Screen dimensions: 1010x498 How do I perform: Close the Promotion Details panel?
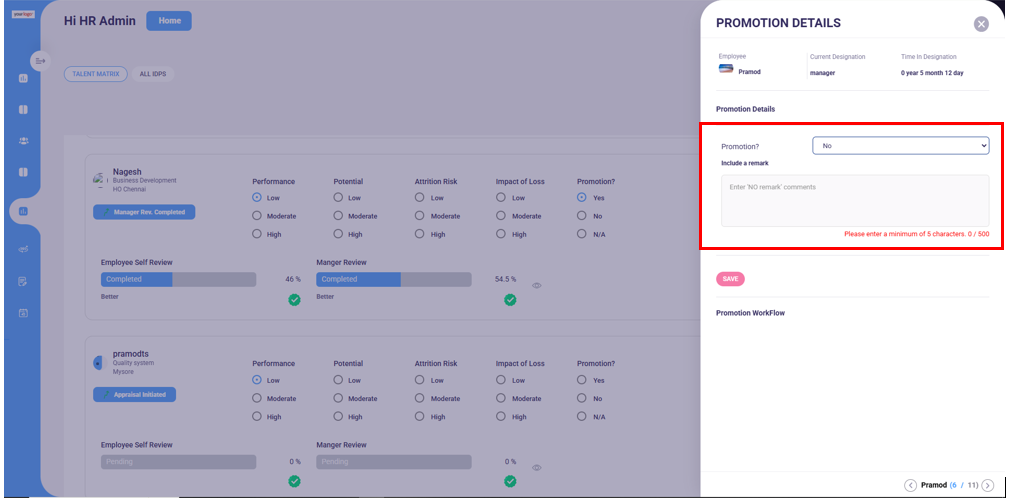(x=981, y=24)
